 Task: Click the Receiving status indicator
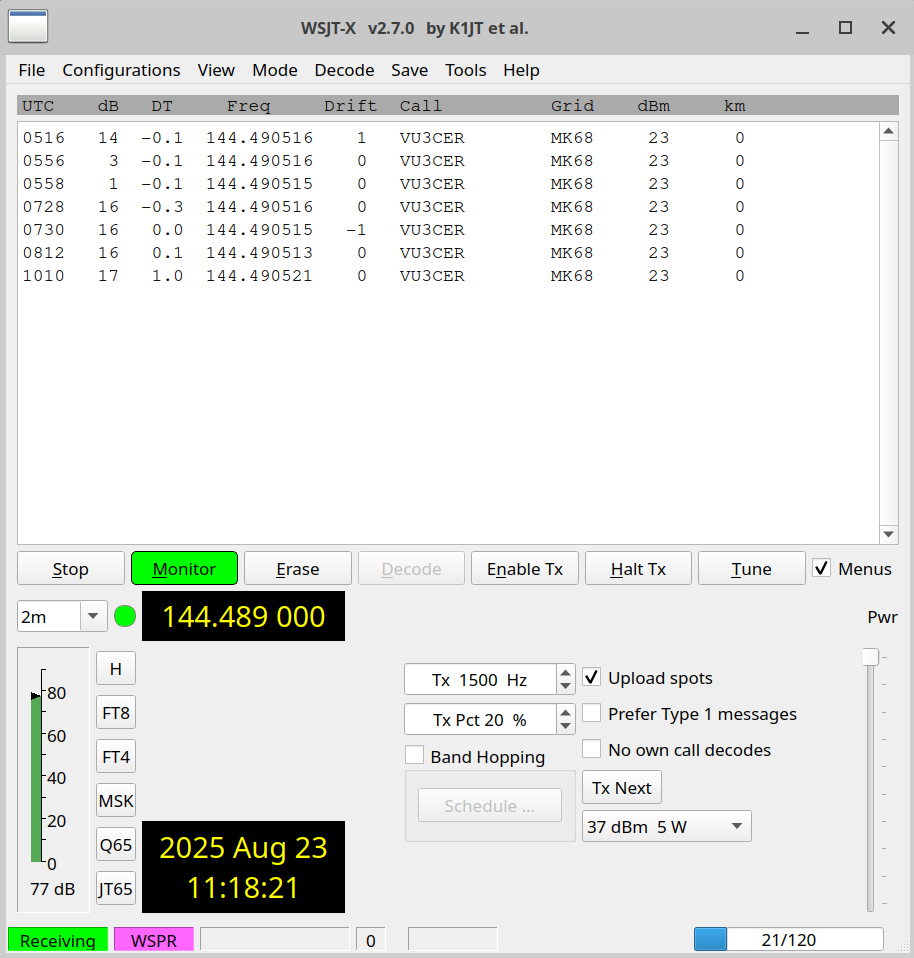pos(58,940)
